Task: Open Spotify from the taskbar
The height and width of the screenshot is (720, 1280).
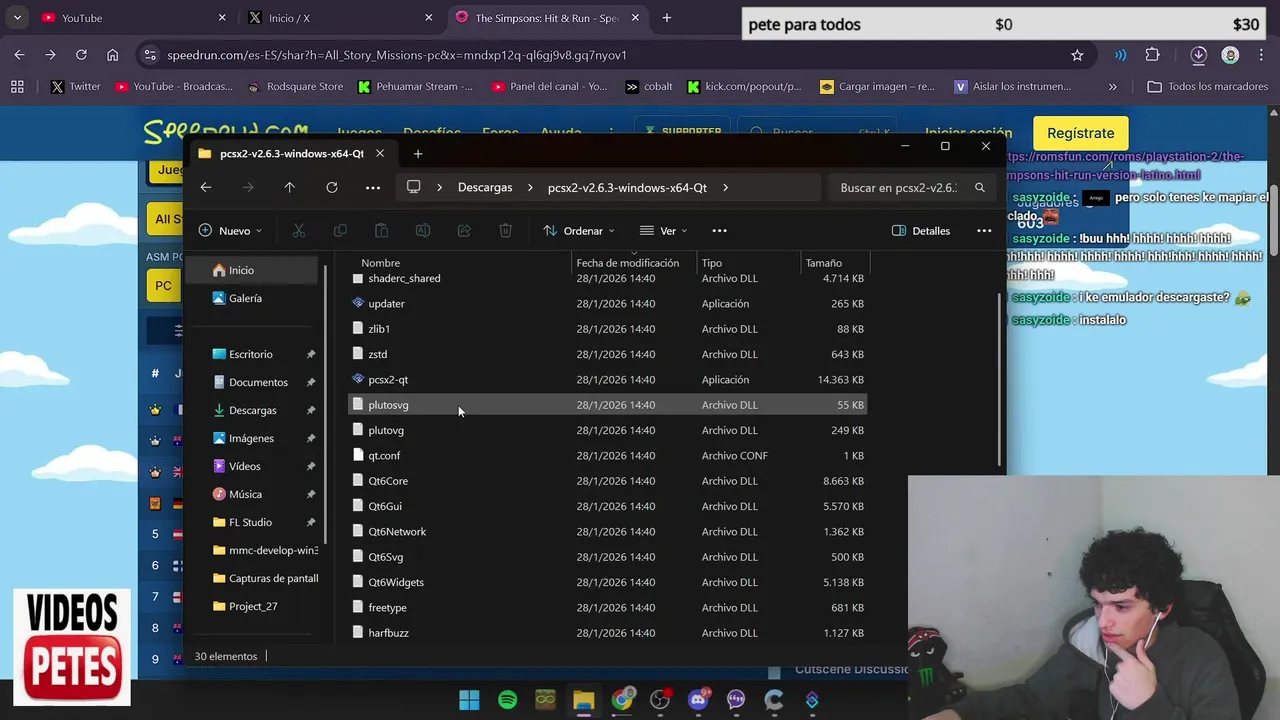Action: coord(507,700)
